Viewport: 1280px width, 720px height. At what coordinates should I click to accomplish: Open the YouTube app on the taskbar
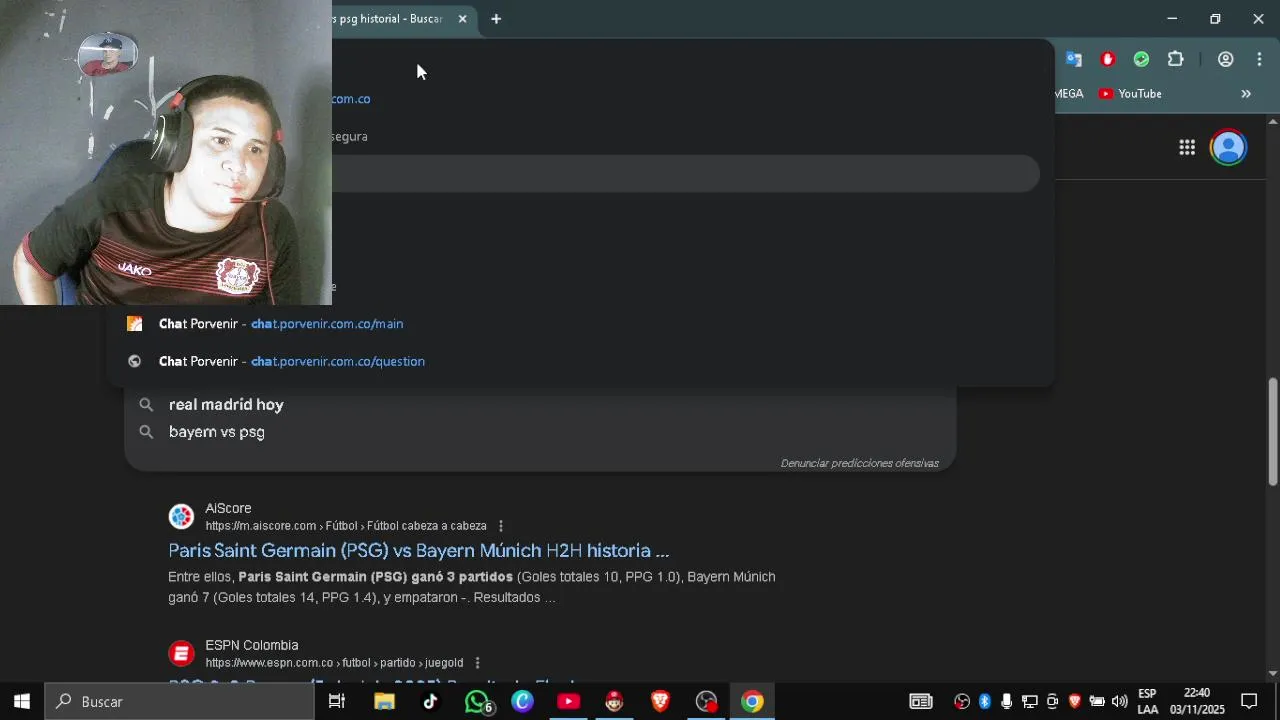pos(568,701)
